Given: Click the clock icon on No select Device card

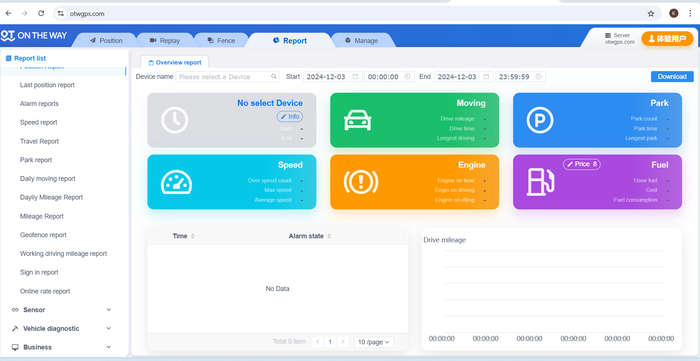Looking at the screenshot, I should tap(175, 120).
